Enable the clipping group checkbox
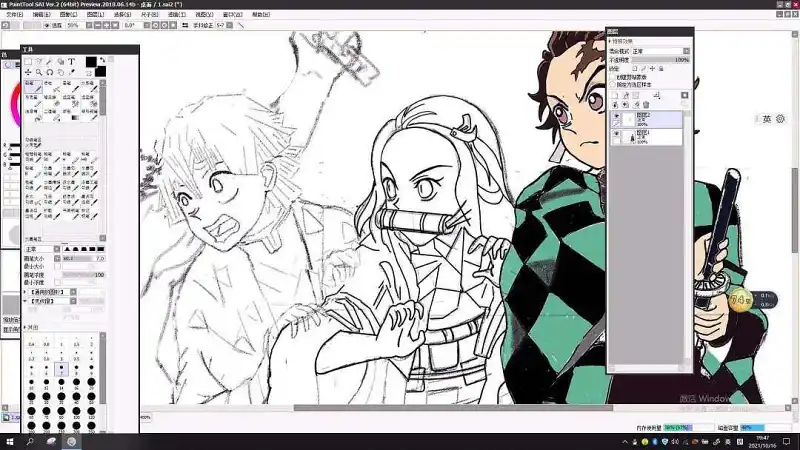800x450 pixels. [x=613, y=77]
